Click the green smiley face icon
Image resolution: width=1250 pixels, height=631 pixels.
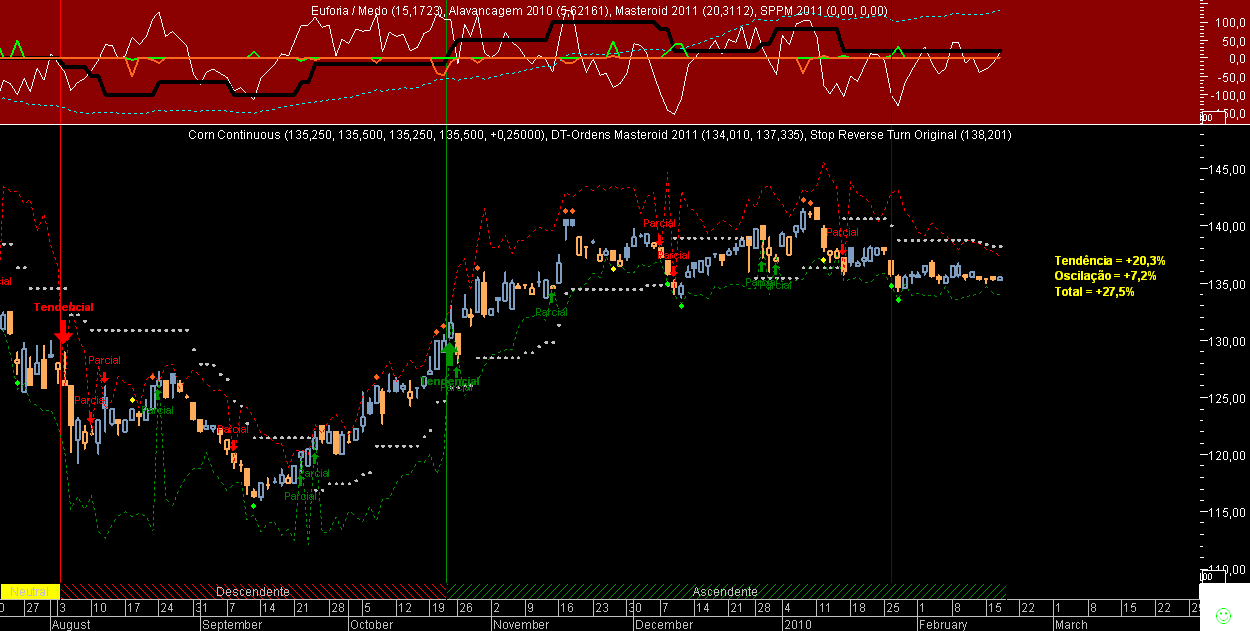(x=1221, y=614)
